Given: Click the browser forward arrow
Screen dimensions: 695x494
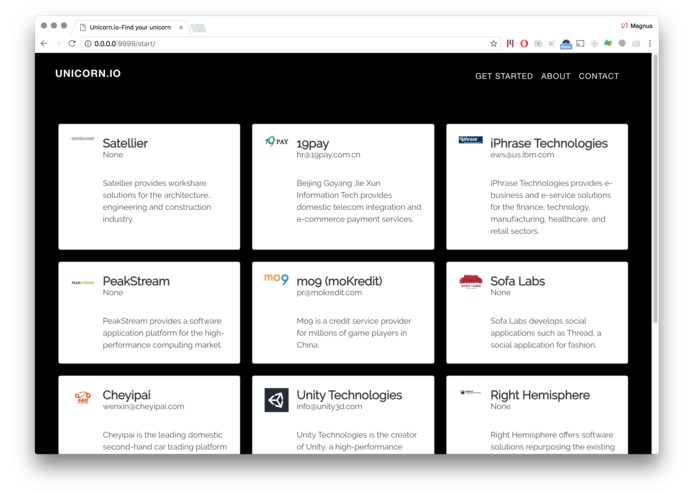Looking at the screenshot, I should pos(58,43).
